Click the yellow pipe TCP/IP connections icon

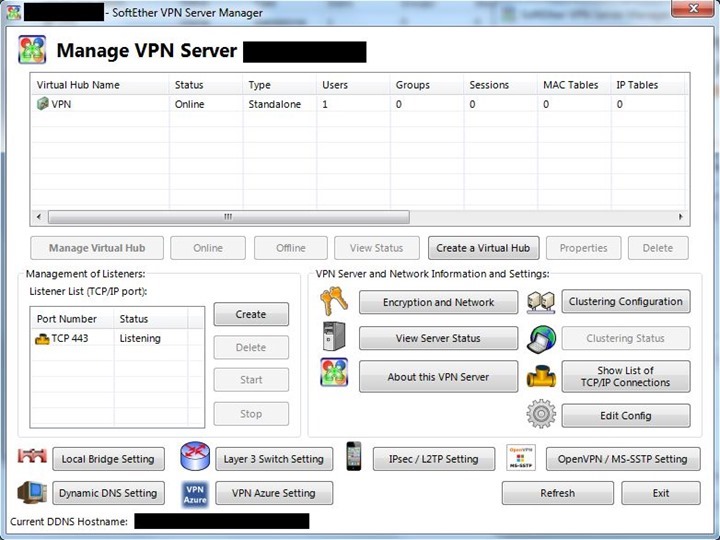541,377
